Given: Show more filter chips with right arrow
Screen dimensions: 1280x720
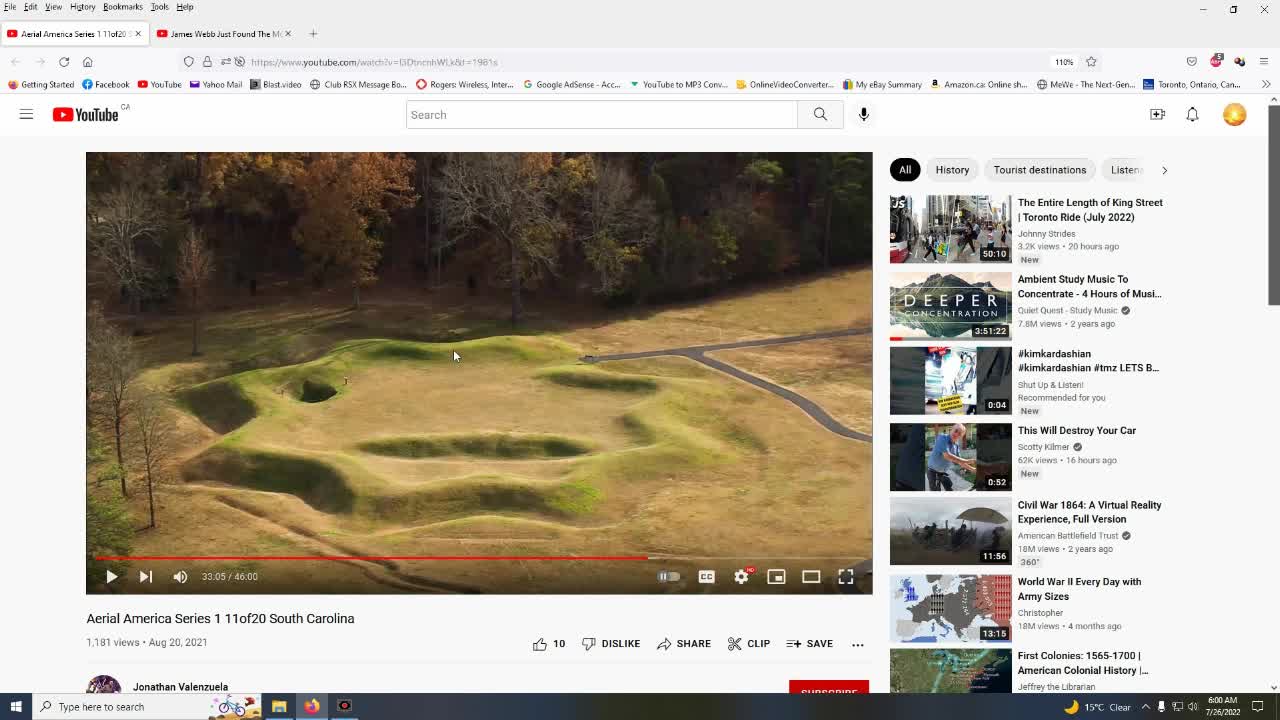Looking at the screenshot, I should point(1164,170).
